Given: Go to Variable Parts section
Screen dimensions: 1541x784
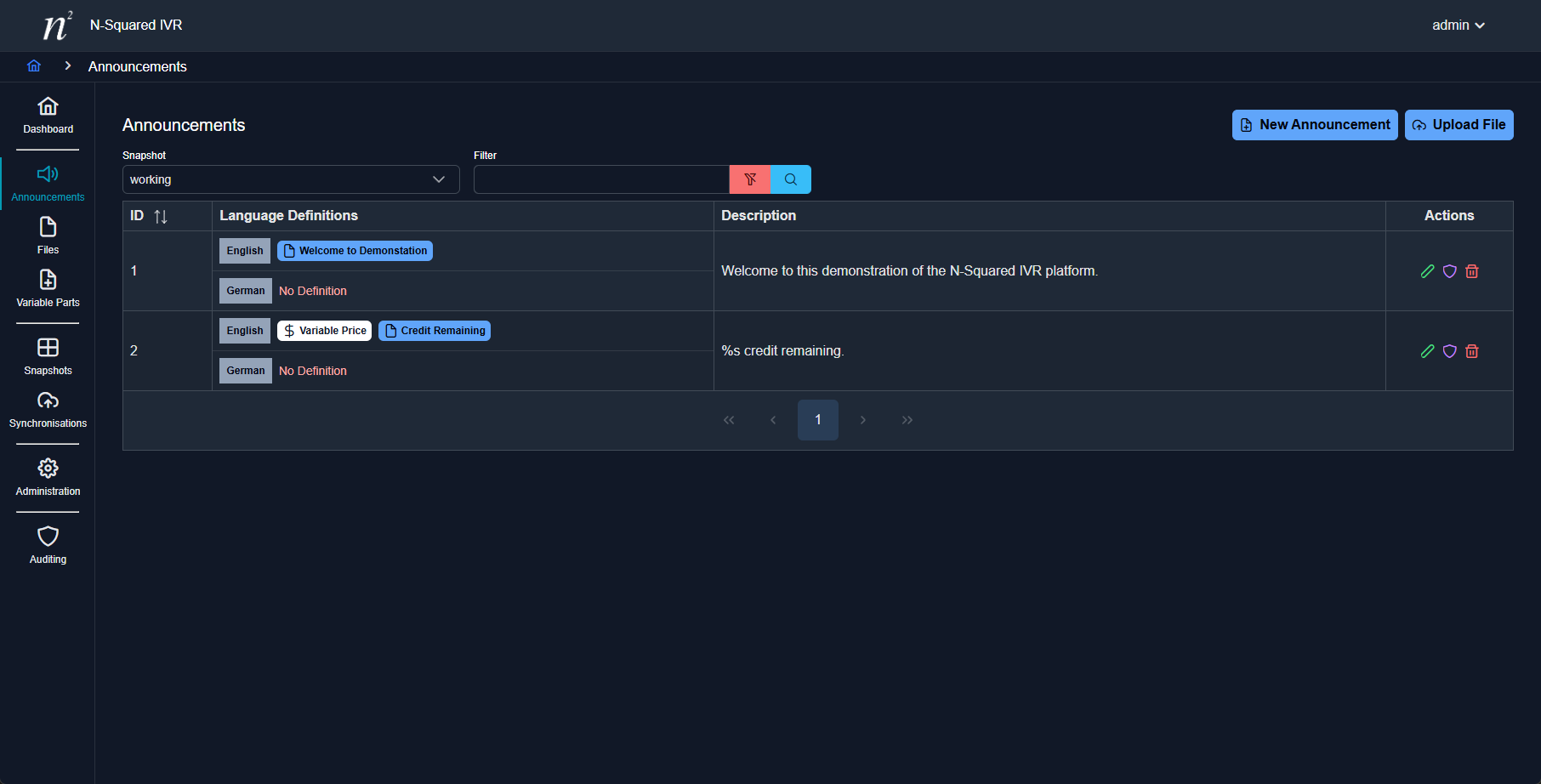Looking at the screenshot, I should [x=48, y=288].
